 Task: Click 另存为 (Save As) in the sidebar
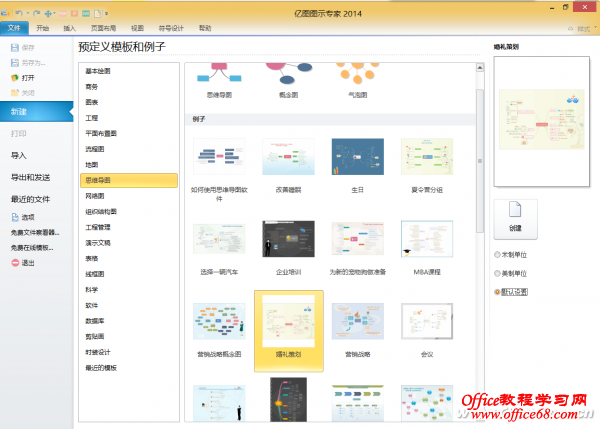[x=28, y=63]
